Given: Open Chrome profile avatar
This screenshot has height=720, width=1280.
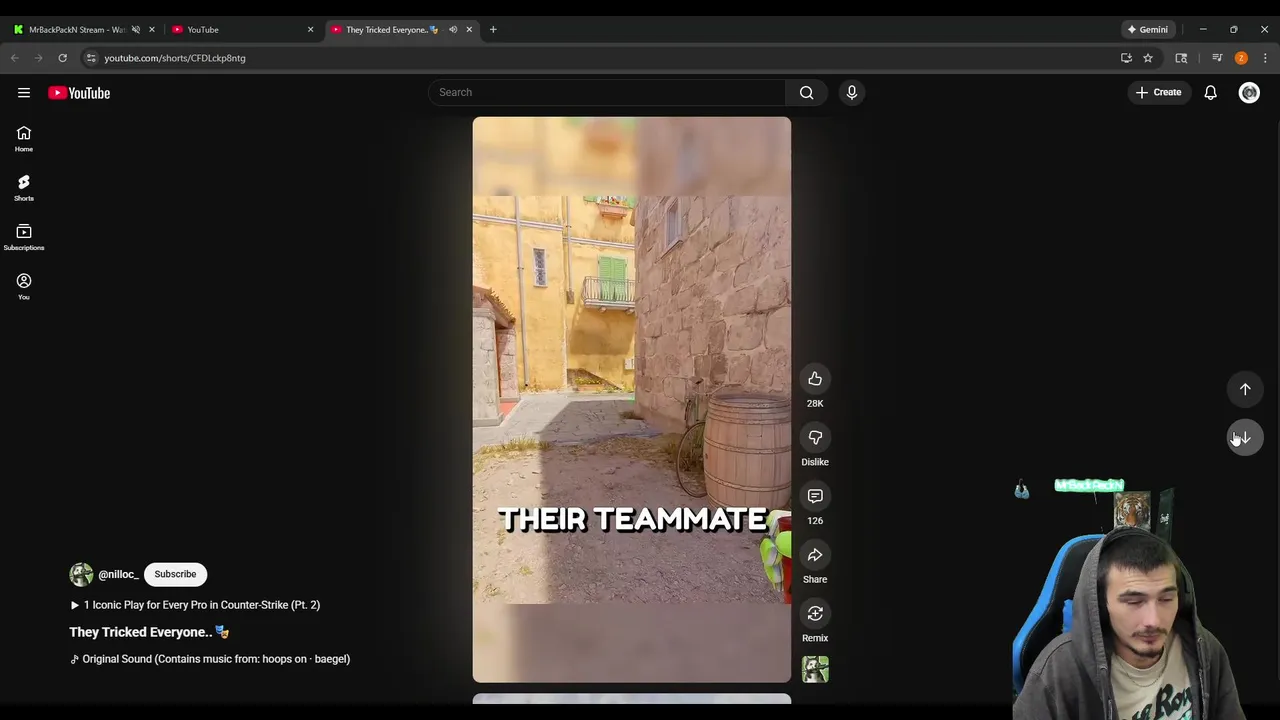Looking at the screenshot, I should (x=1241, y=58).
